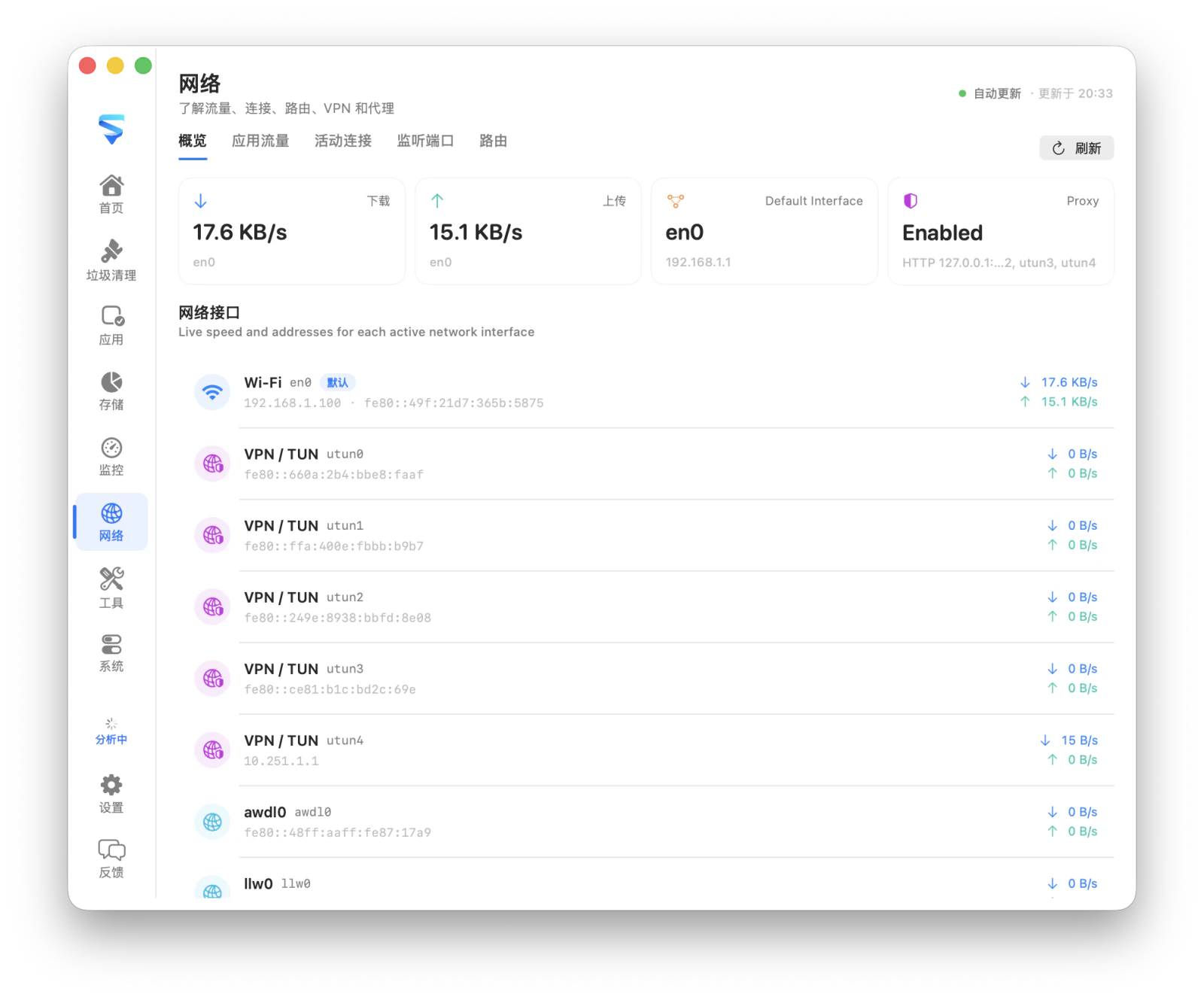Click the utun3 VPN globe icon
Screen dimensions: 1204x1000
pyautogui.click(x=213, y=678)
